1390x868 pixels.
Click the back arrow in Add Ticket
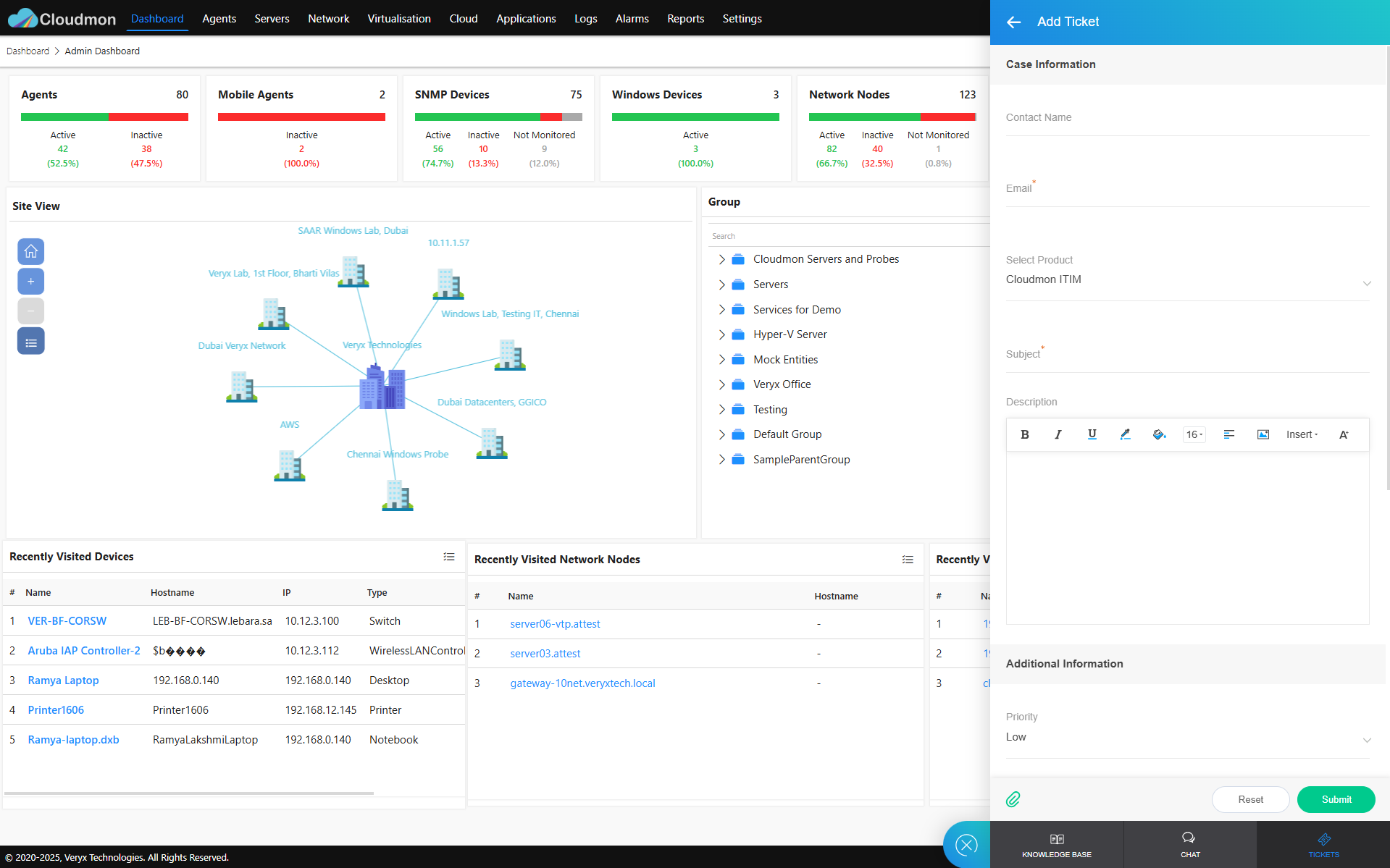pyautogui.click(x=1013, y=22)
